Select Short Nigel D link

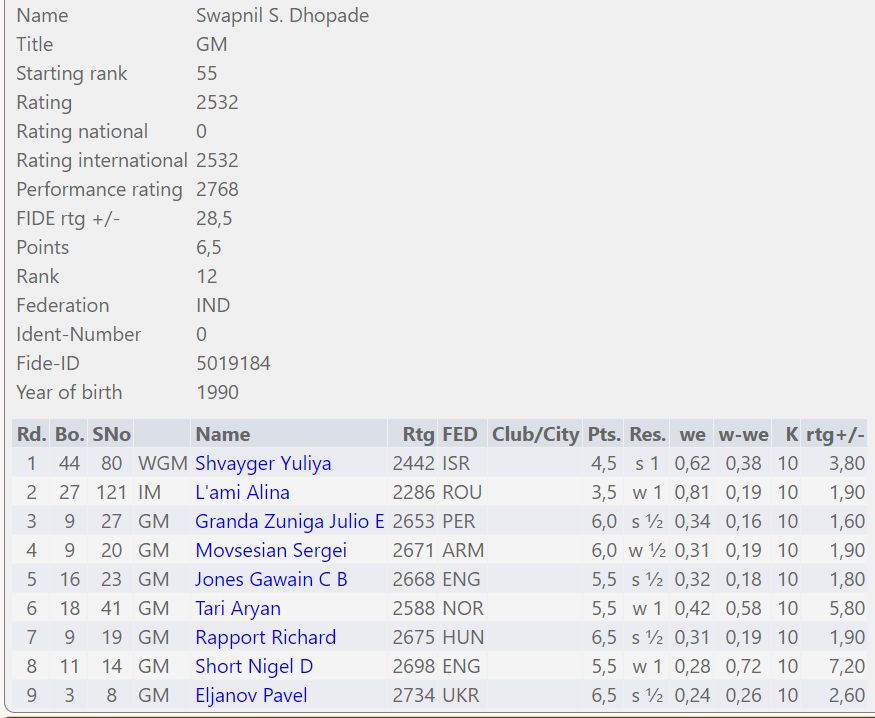[x=254, y=667]
